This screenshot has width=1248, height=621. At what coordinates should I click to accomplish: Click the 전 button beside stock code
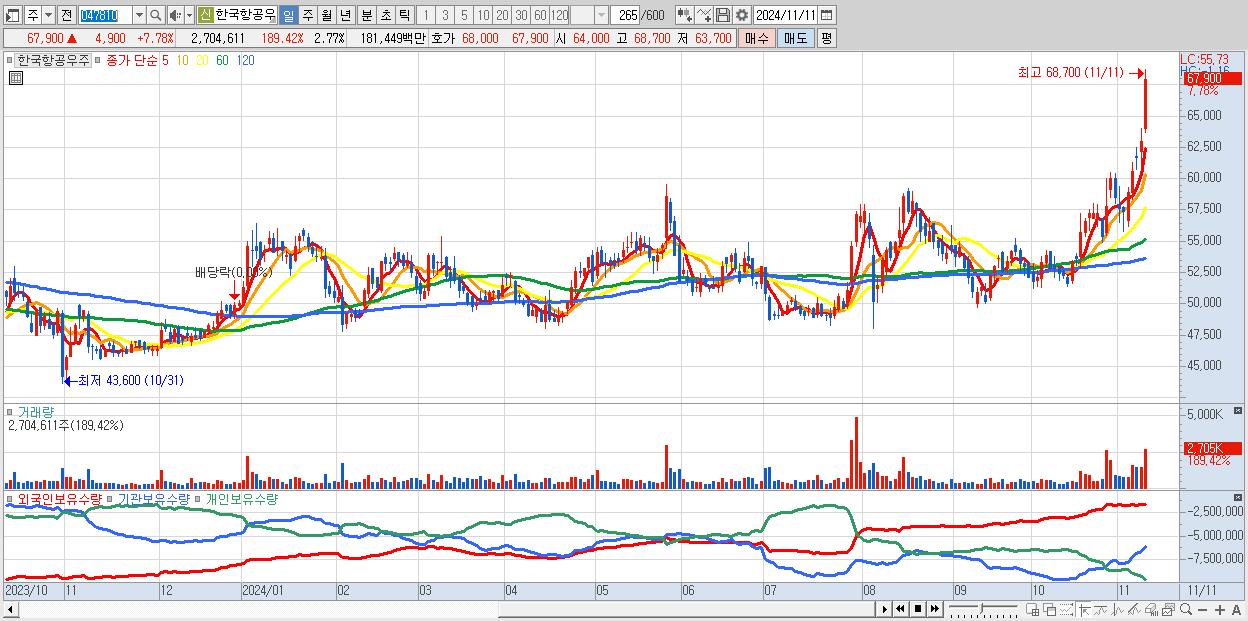(x=66, y=15)
